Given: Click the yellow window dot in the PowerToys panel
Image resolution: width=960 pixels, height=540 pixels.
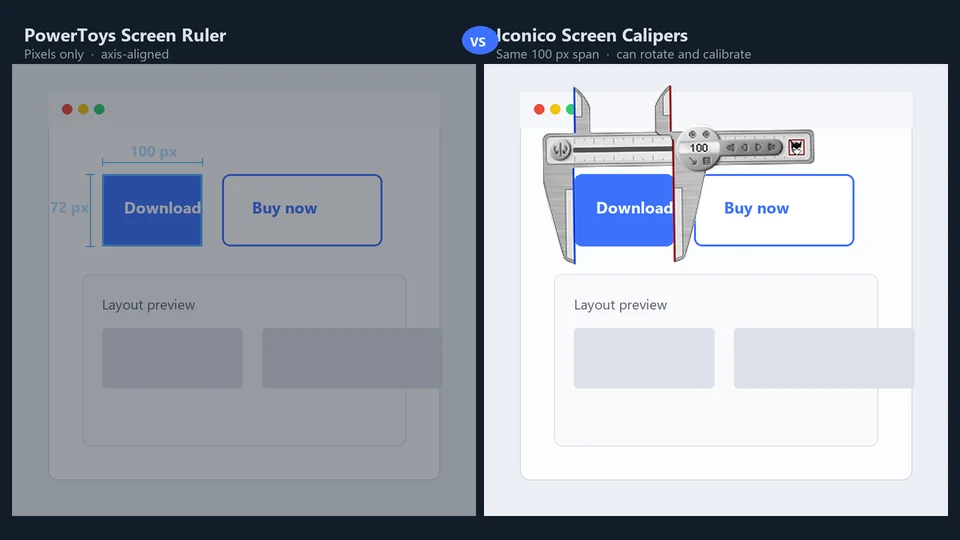Looking at the screenshot, I should (x=83, y=109).
